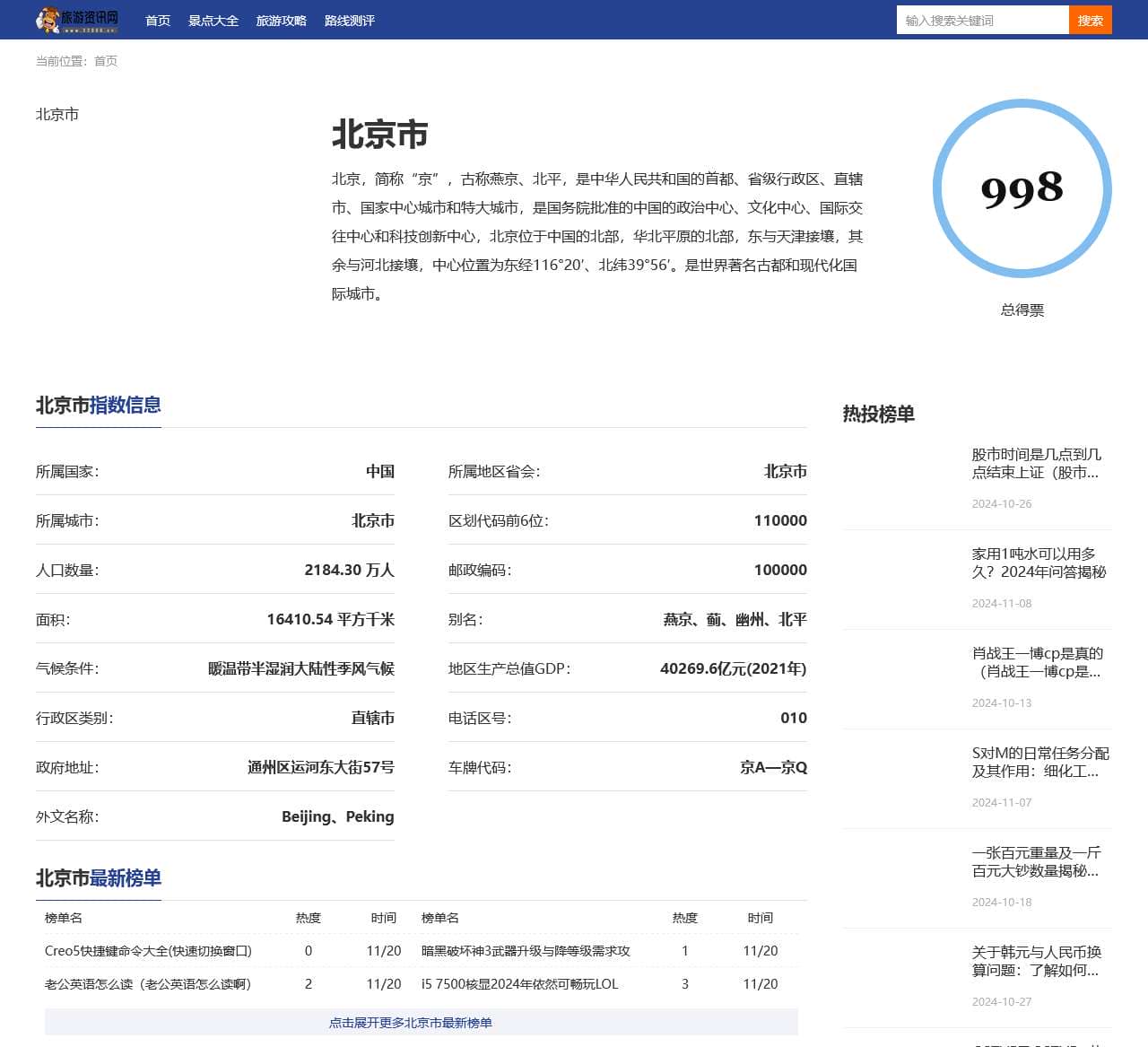Open 暗黑破坏神3武器升级 list entry
Viewport: 1148px width, 1047px height.
tap(526, 951)
